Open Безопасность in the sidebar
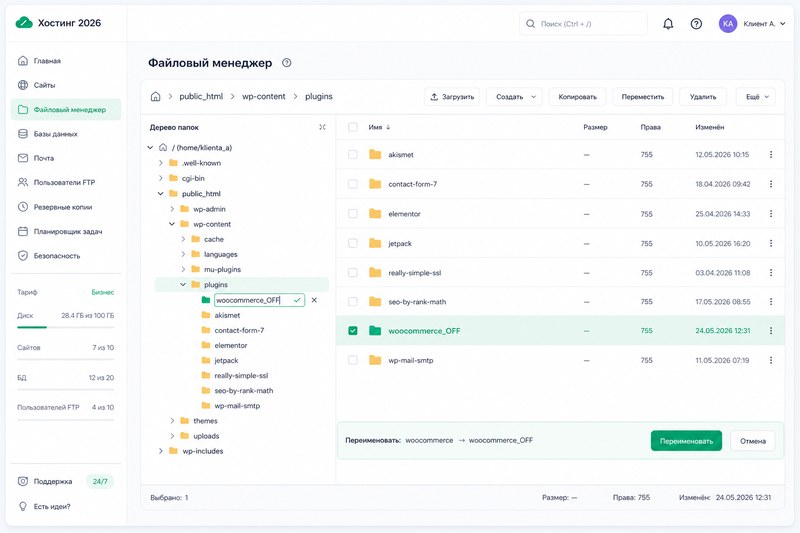This screenshot has width=800, height=533. [x=66, y=256]
